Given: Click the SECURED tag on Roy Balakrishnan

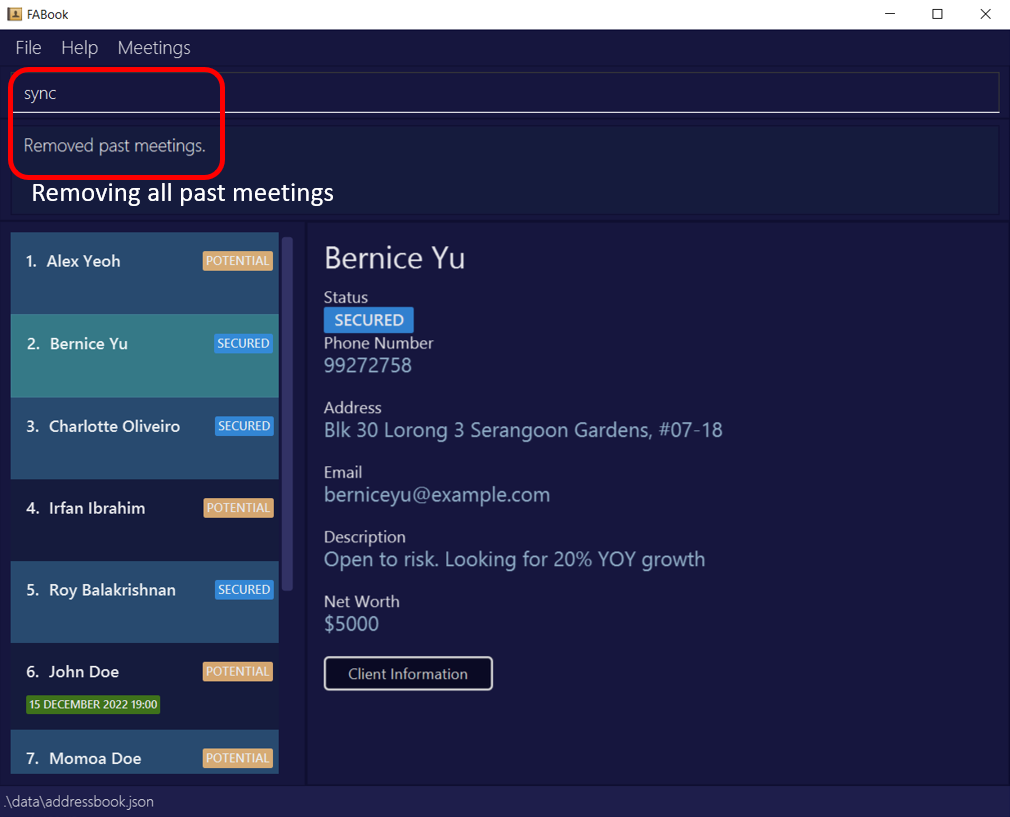Looking at the screenshot, I should pos(244,590).
